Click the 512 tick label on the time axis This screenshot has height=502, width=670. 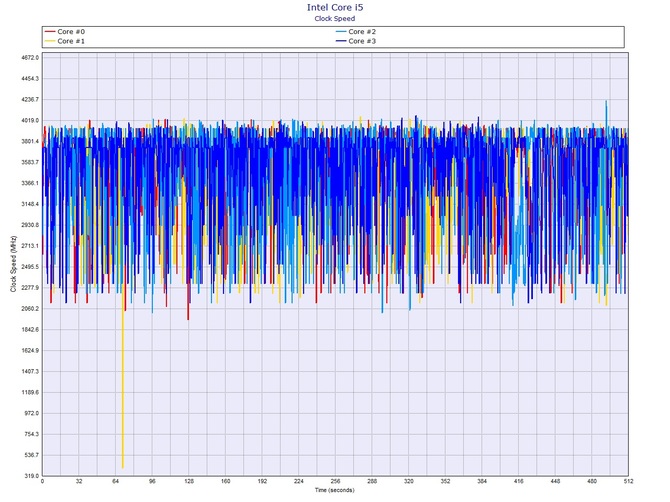point(627,482)
